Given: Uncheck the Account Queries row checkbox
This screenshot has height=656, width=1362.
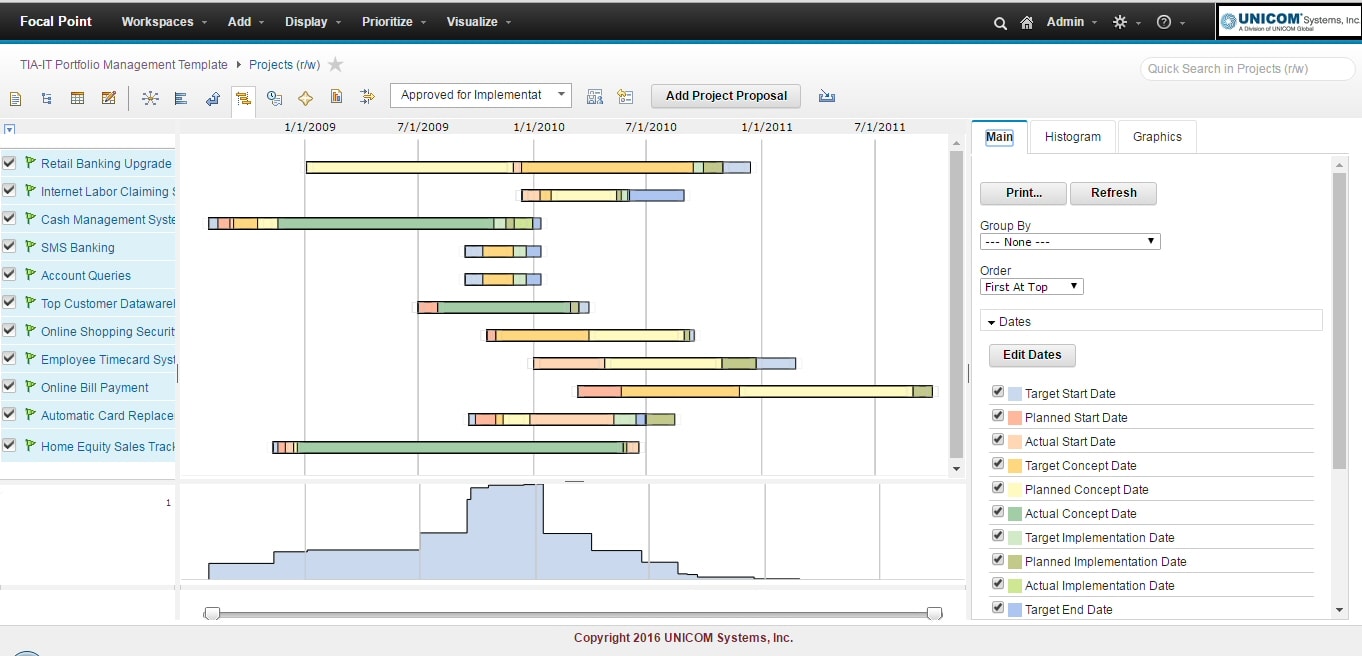Looking at the screenshot, I should click(9, 274).
